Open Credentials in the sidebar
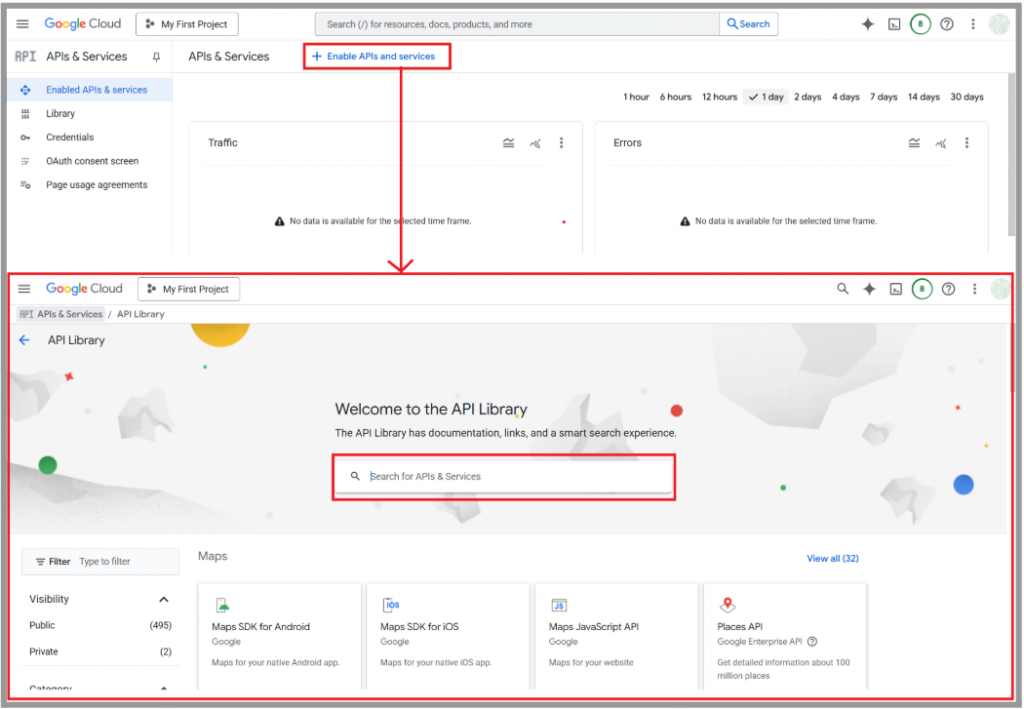 (90, 137)
